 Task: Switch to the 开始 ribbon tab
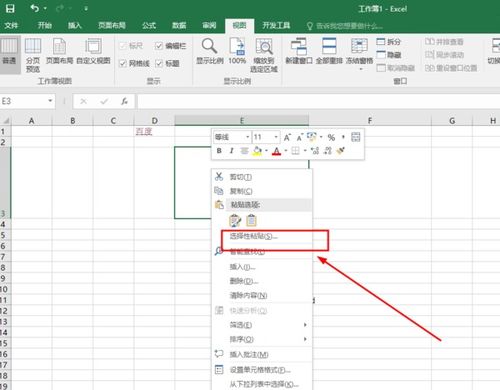(44, 25)
